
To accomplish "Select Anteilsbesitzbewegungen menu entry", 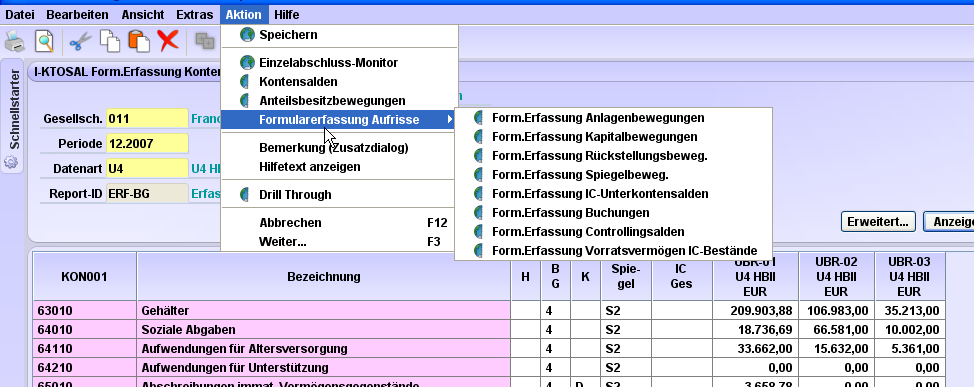I will click(x=339, y=101).
